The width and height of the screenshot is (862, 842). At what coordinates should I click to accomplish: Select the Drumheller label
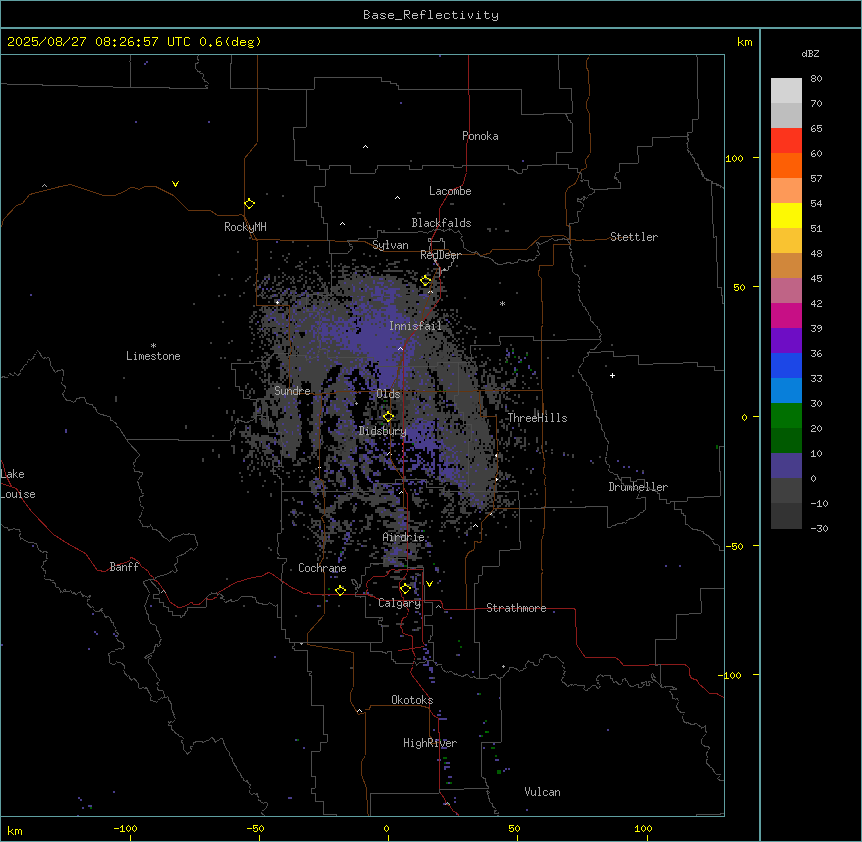[x=638, y=487]
